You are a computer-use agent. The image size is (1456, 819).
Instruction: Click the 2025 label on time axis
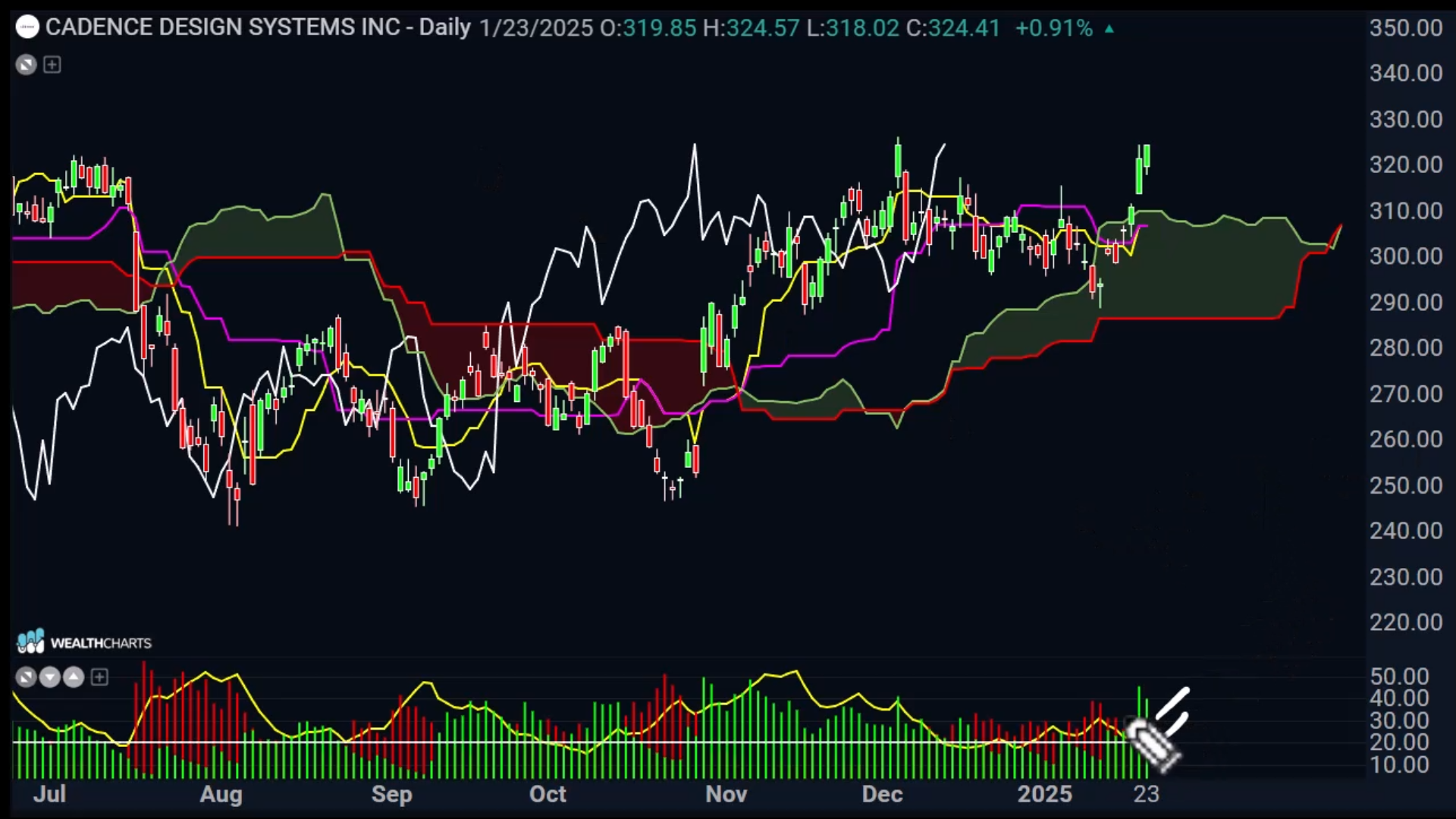1044,794
